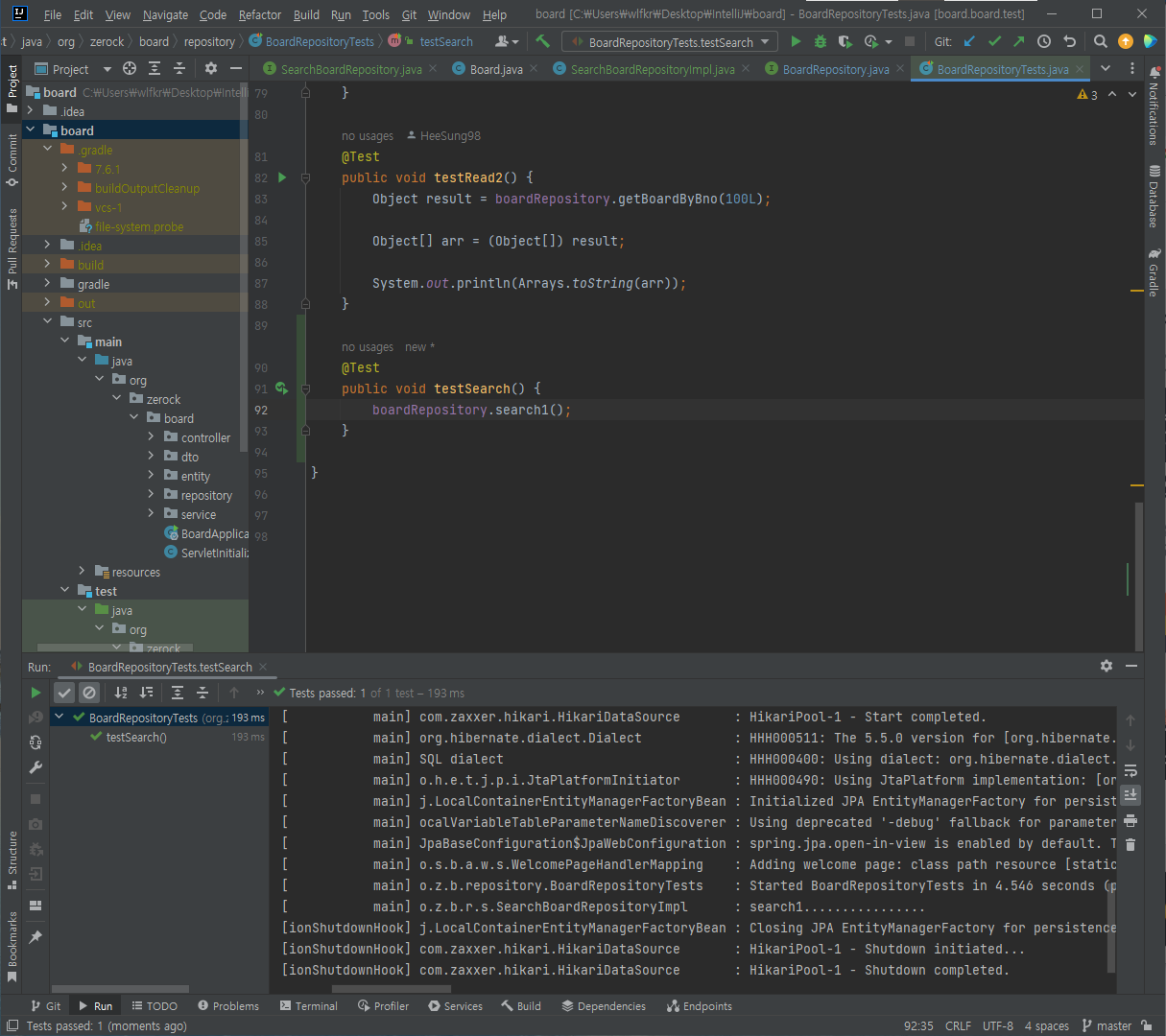This screenshot has width=1166, height=1036.
Task: Open the Problems tool window
Action: pyautogui.click(x=228, y=1006)
